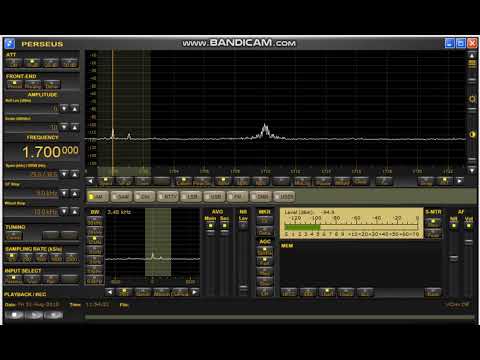Increase the Wheel Step value
This screenshot has height=360, width=480.
coord(75,211)
